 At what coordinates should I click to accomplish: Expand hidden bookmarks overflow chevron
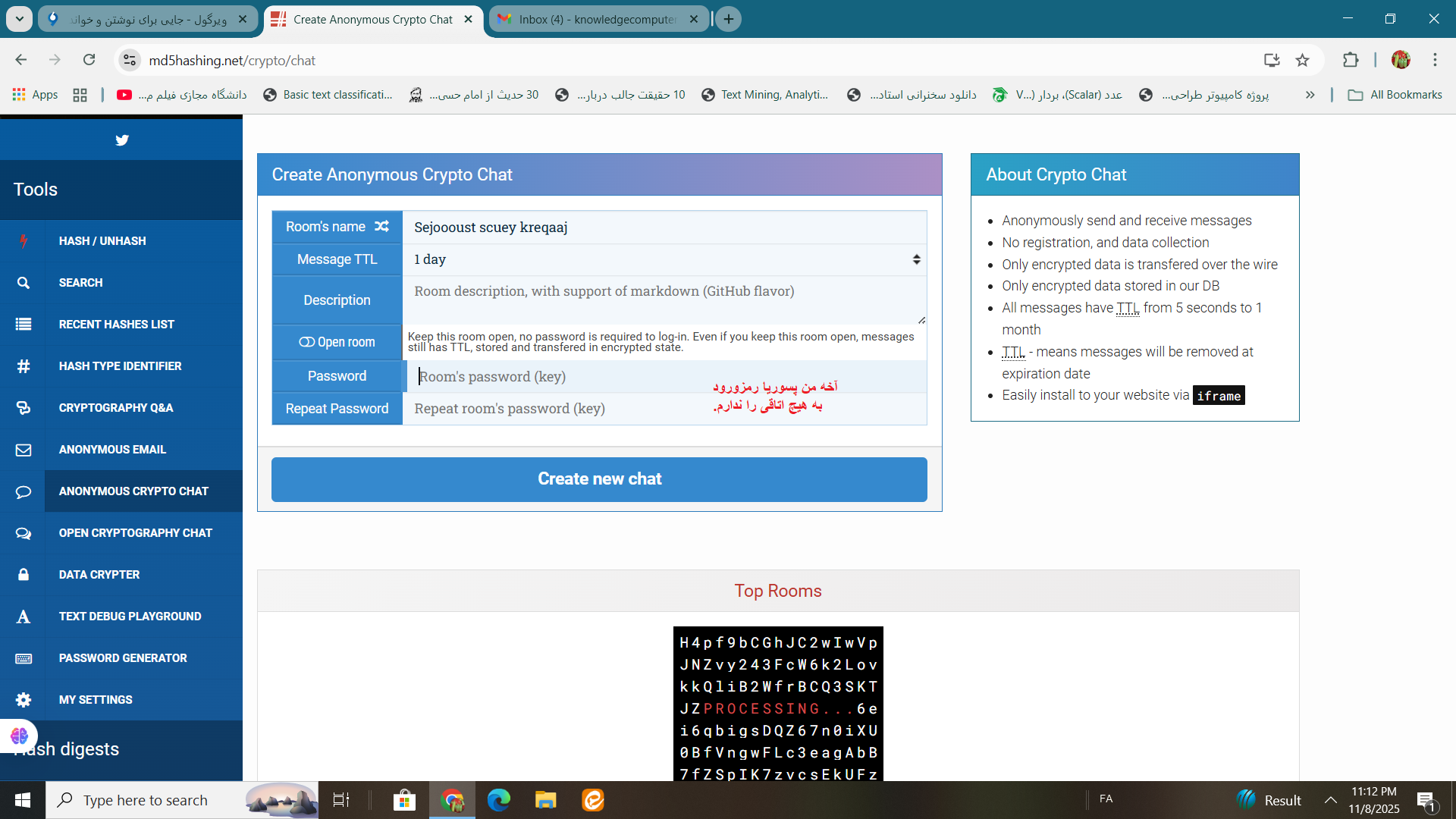click(x=1310, y=95)
